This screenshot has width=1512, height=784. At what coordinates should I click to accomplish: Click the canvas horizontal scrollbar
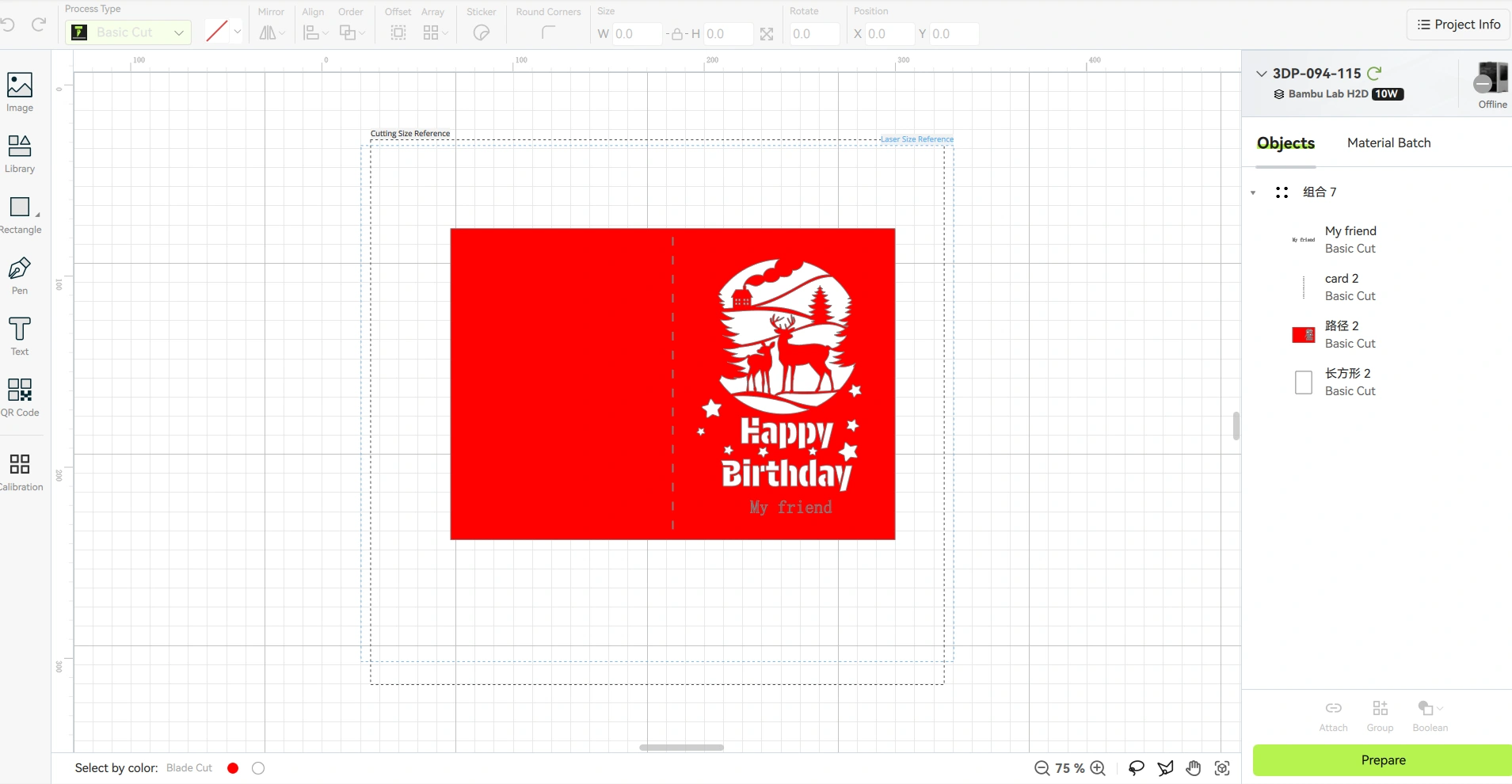pos(681,747)
